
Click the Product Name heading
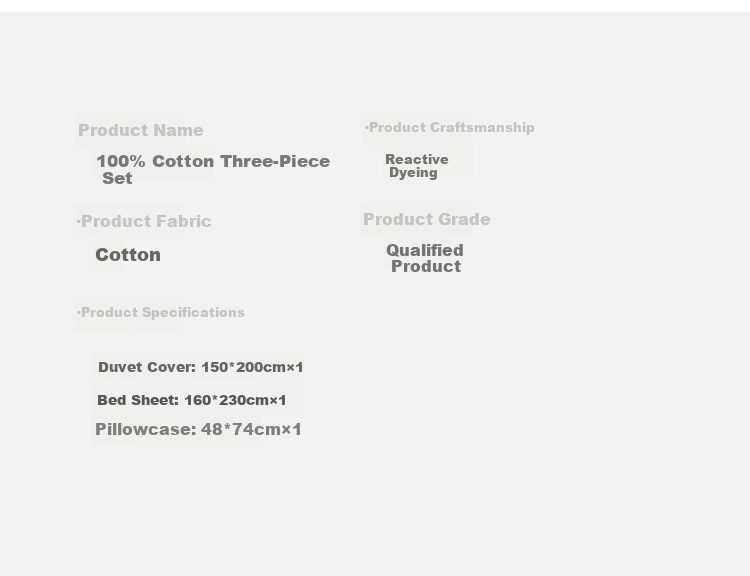point(141,130)
